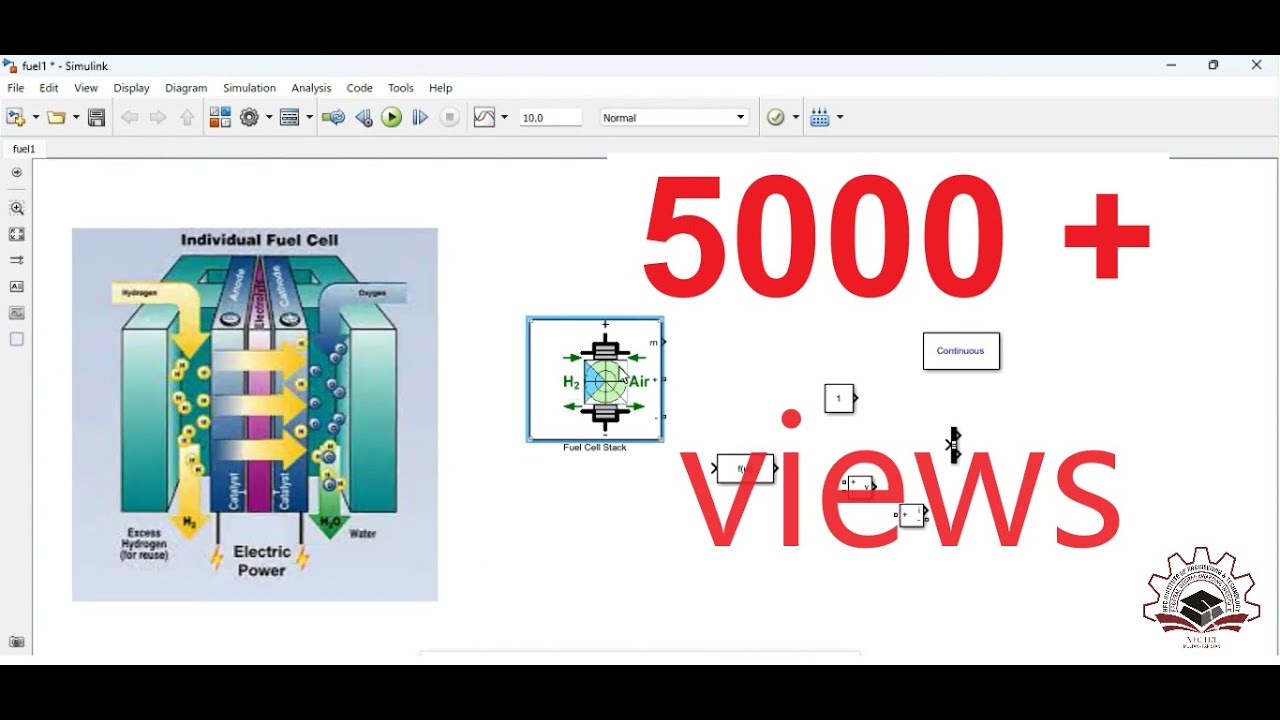Expand the Configuration Parameters dropdown arrow
Image resolution: width=1280 pixels, height=720 pixels.
(268, 118)
